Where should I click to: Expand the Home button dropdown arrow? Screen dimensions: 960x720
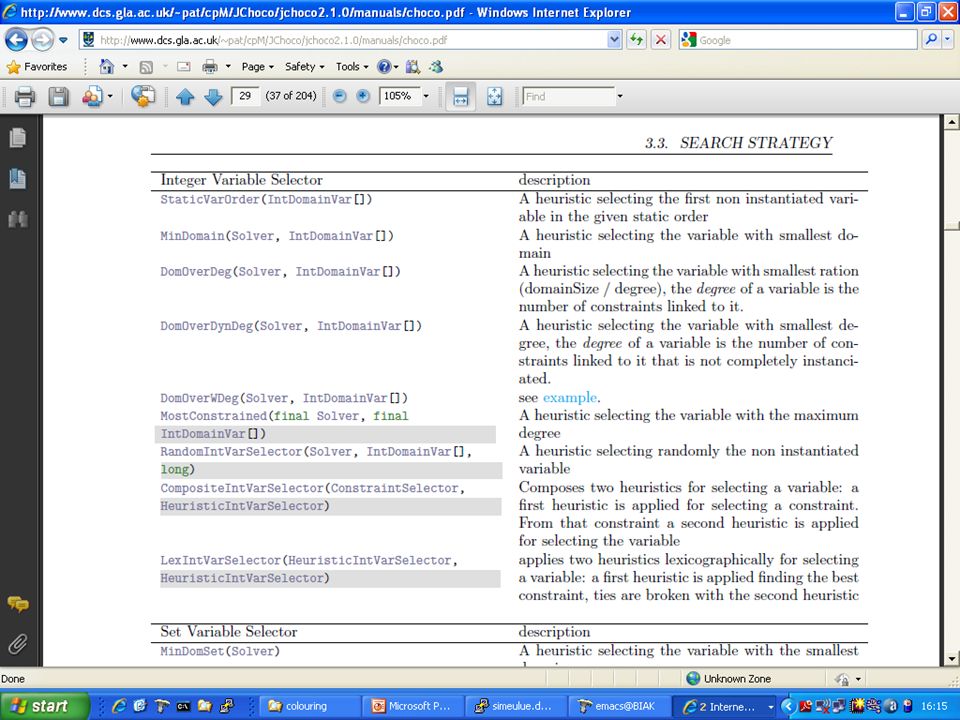[124, 67]
